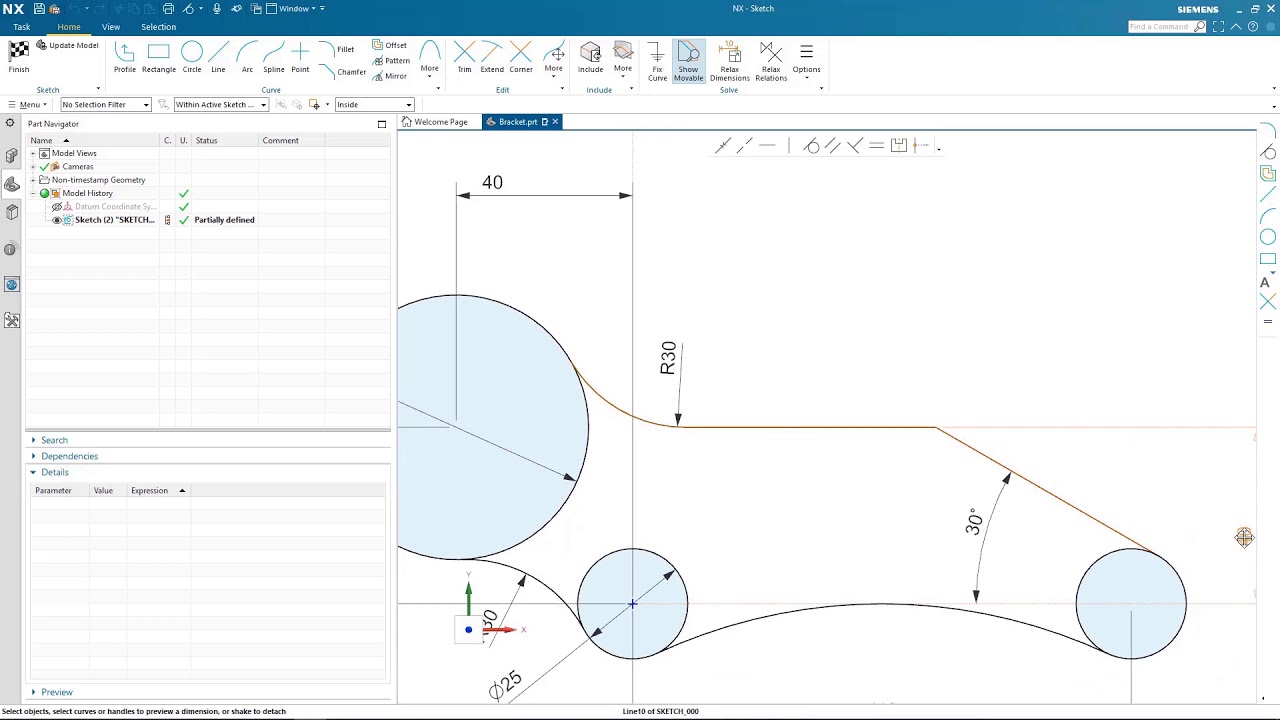
Task: Activate the Fillet command
Action: pos(337,49)
